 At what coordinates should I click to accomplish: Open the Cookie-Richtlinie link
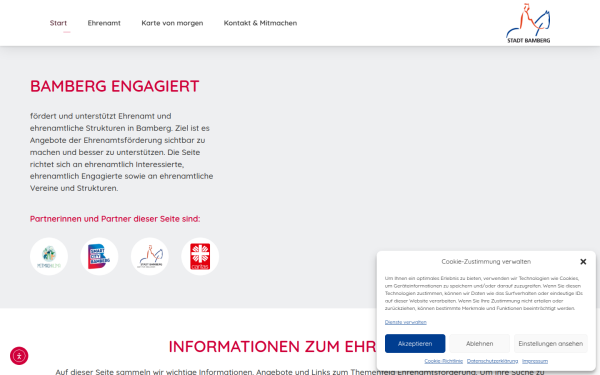tap(443, 361)
